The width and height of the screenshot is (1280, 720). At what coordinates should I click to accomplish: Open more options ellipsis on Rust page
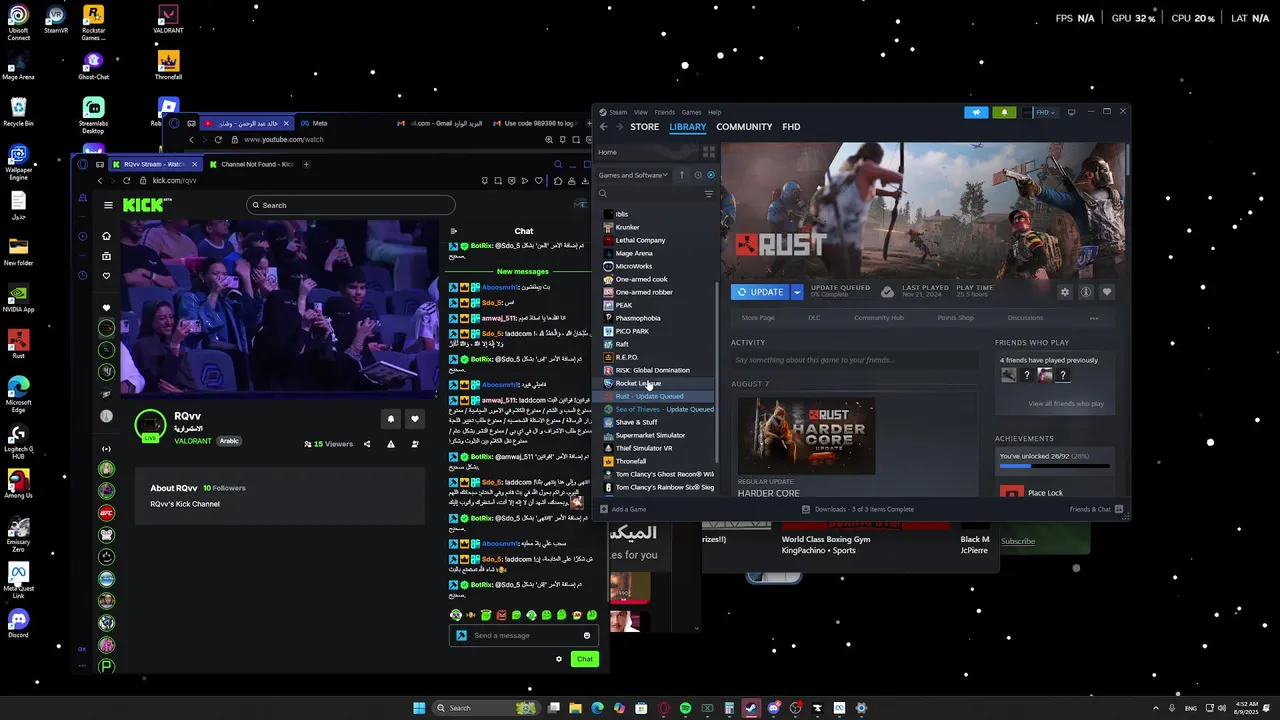pos(1094,318)
